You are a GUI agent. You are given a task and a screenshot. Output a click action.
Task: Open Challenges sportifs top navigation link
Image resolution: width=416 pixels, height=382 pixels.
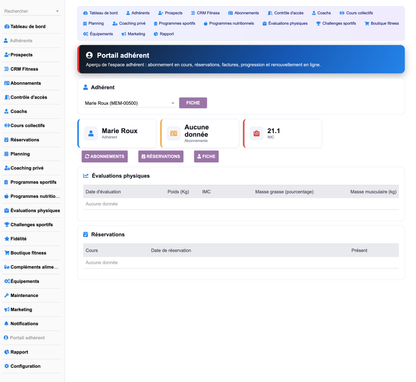tap(336, 23)
